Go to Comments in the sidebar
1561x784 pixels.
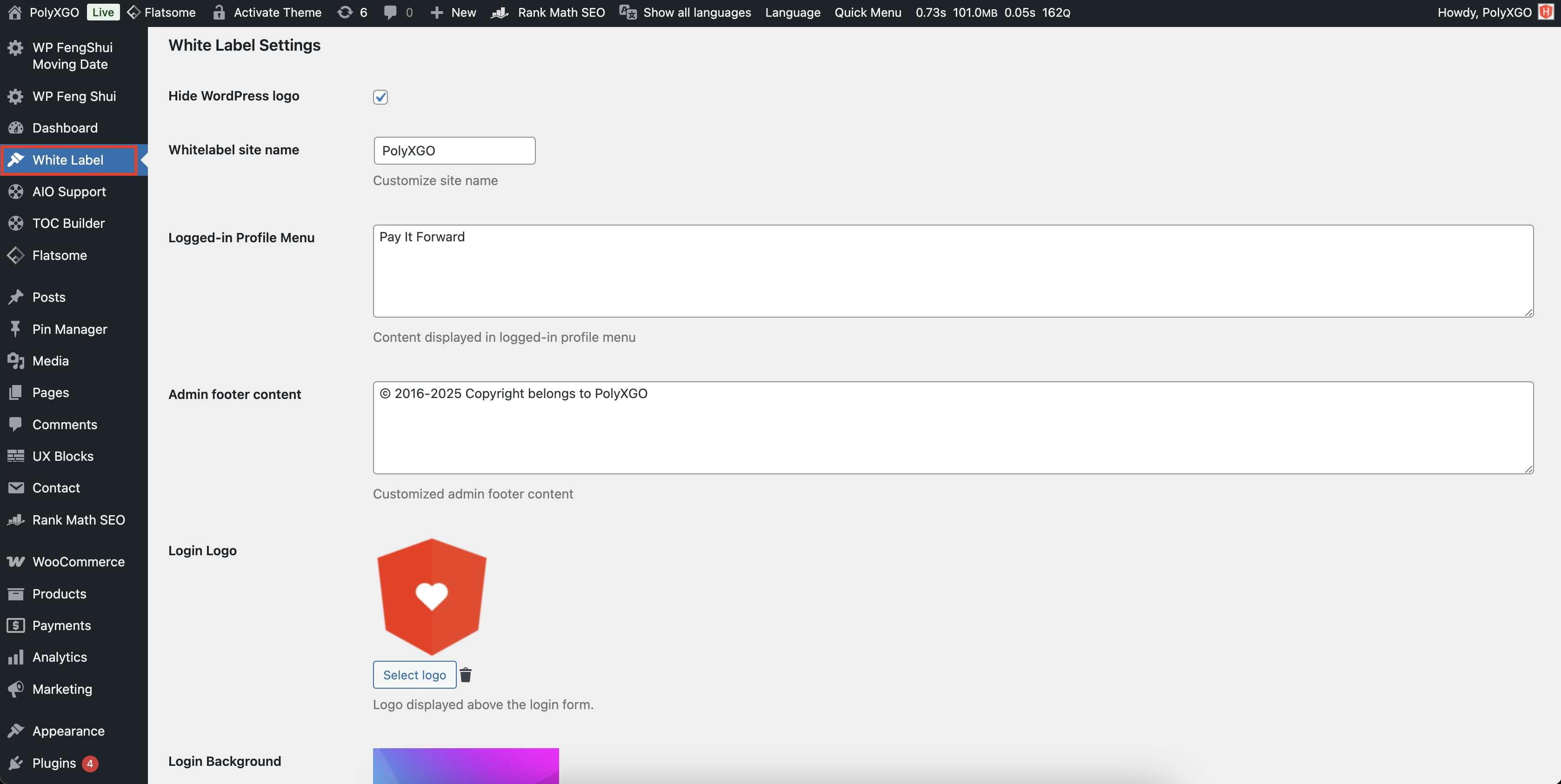74,425
